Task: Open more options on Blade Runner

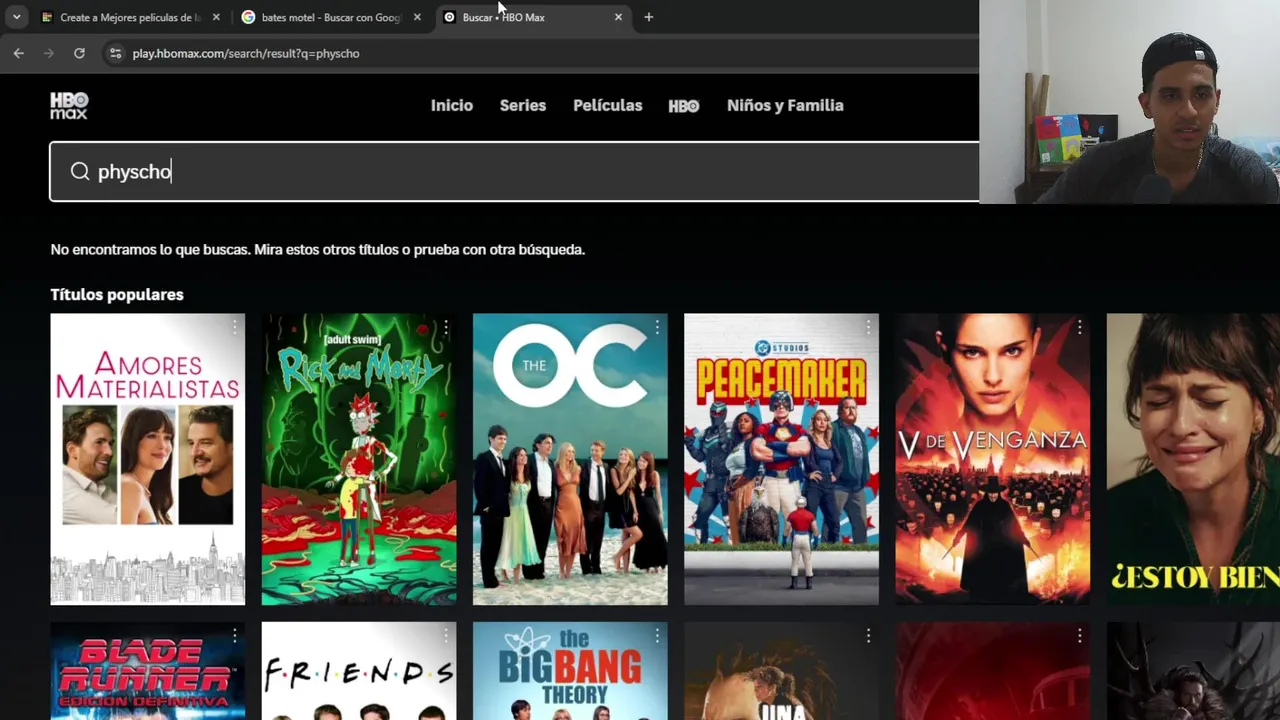Action: pyautogui.click(x=235, y=635)
